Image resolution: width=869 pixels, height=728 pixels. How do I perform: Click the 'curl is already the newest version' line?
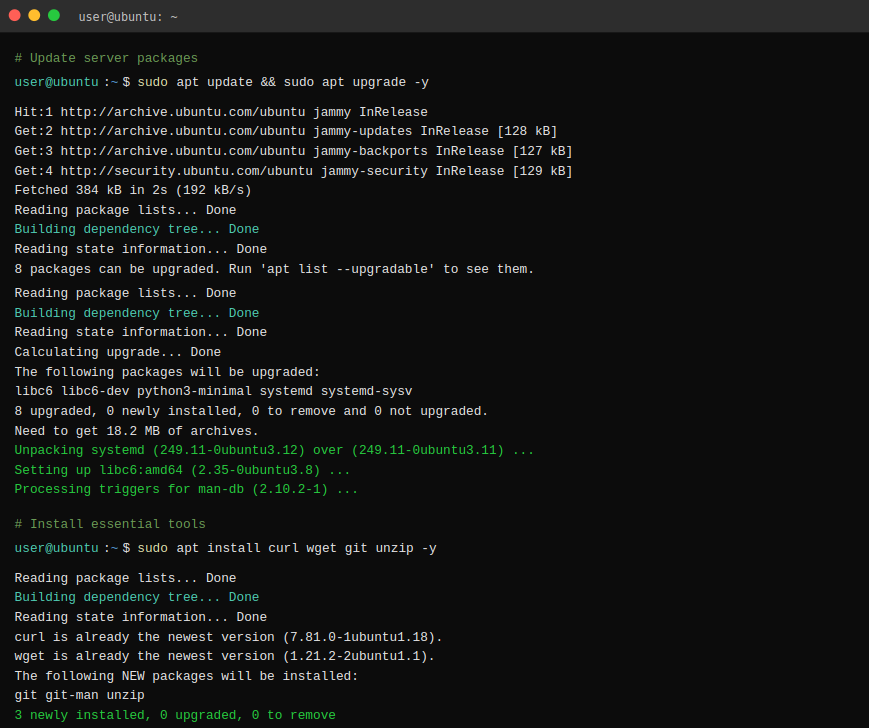228,637
